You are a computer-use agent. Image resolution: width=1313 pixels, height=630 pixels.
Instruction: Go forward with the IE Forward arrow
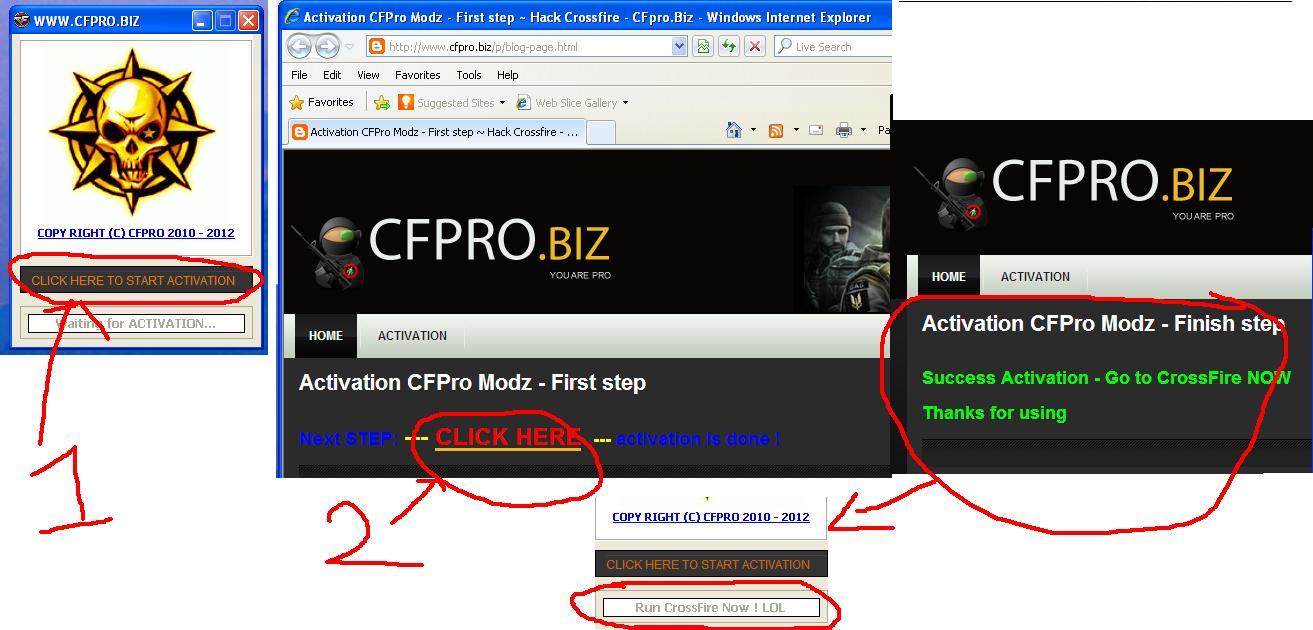point(327,46)
